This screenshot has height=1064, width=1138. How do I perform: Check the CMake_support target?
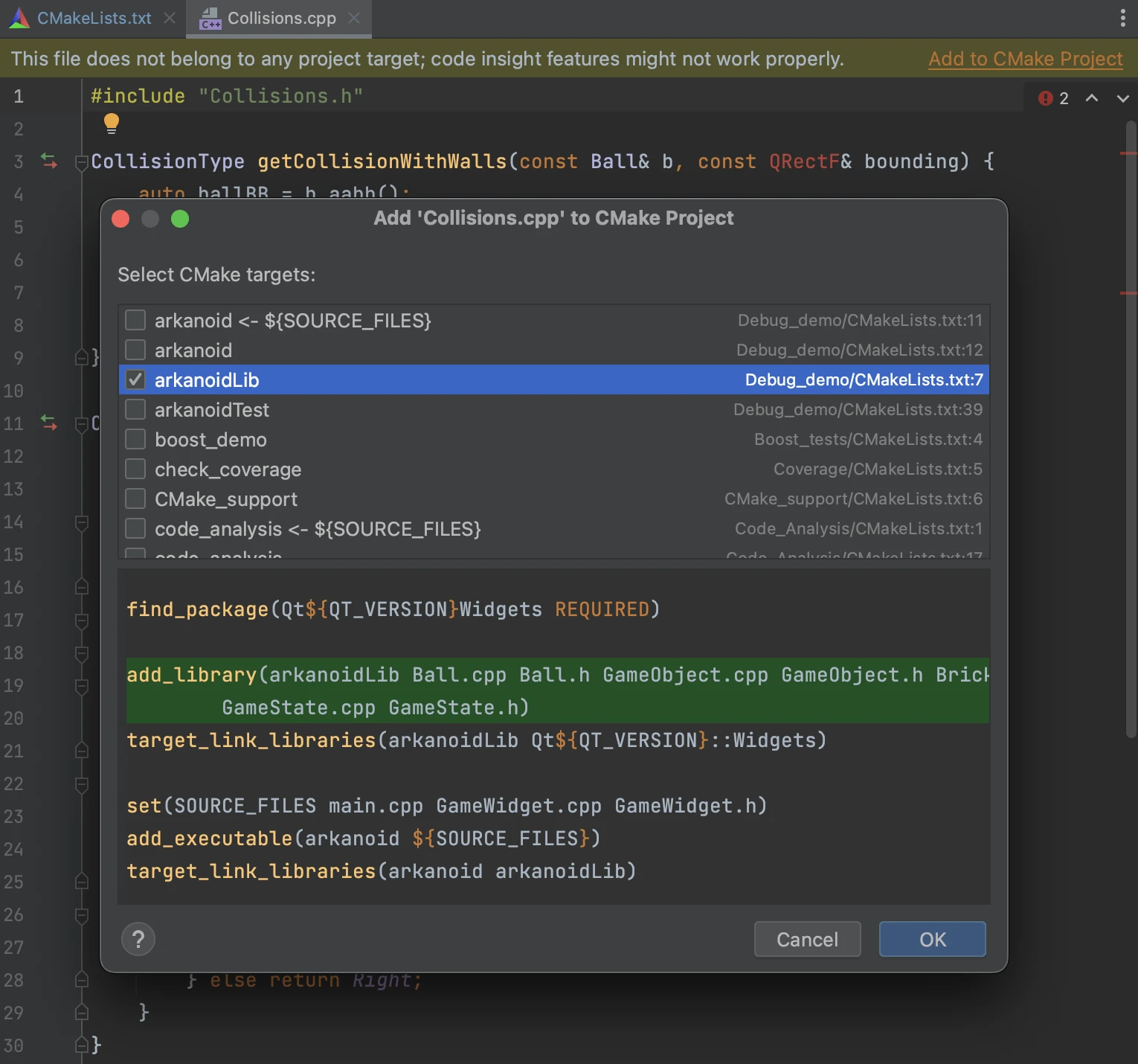[135, 499]
